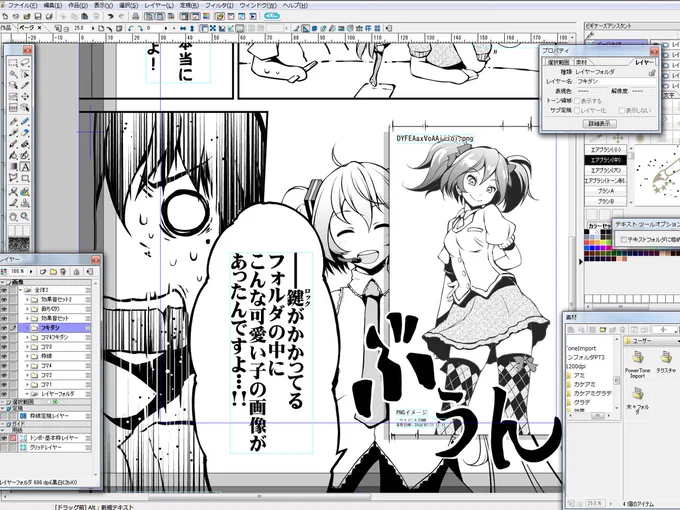Click the lock icon in the Properties panel
The image size is (680, 510).
coord(652,73)
